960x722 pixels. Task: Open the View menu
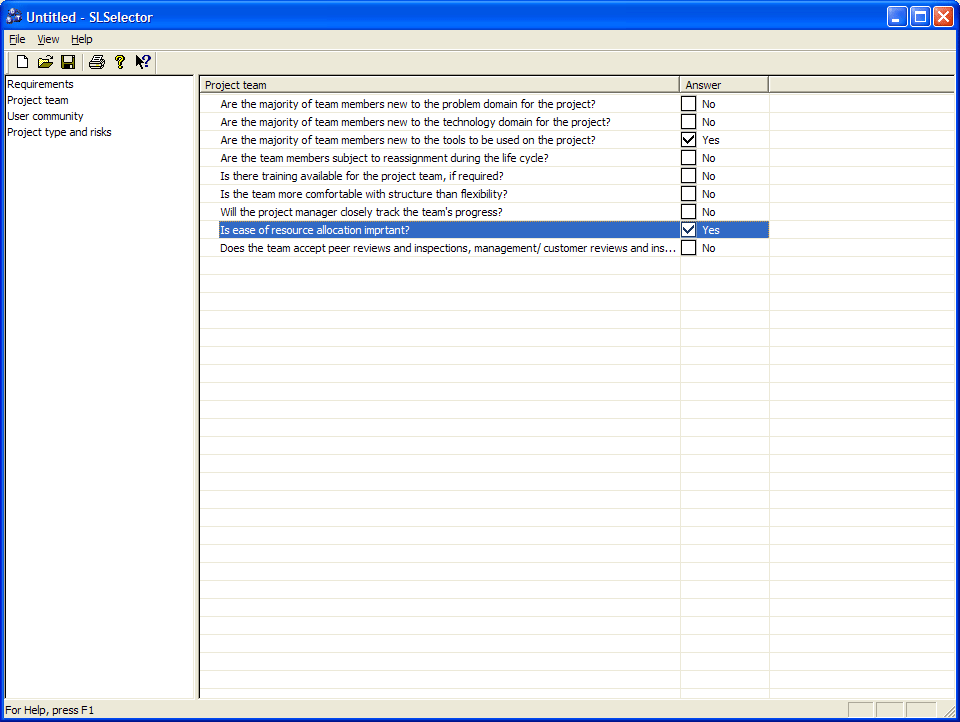pos(48,39)
